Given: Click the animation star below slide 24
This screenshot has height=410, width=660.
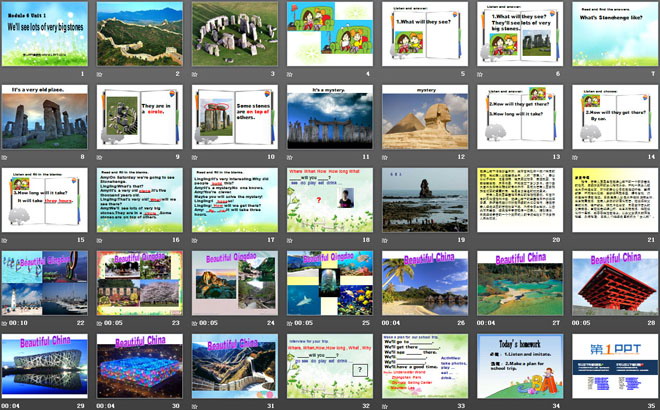Looking at the screenshot, I should coord(195,323).
